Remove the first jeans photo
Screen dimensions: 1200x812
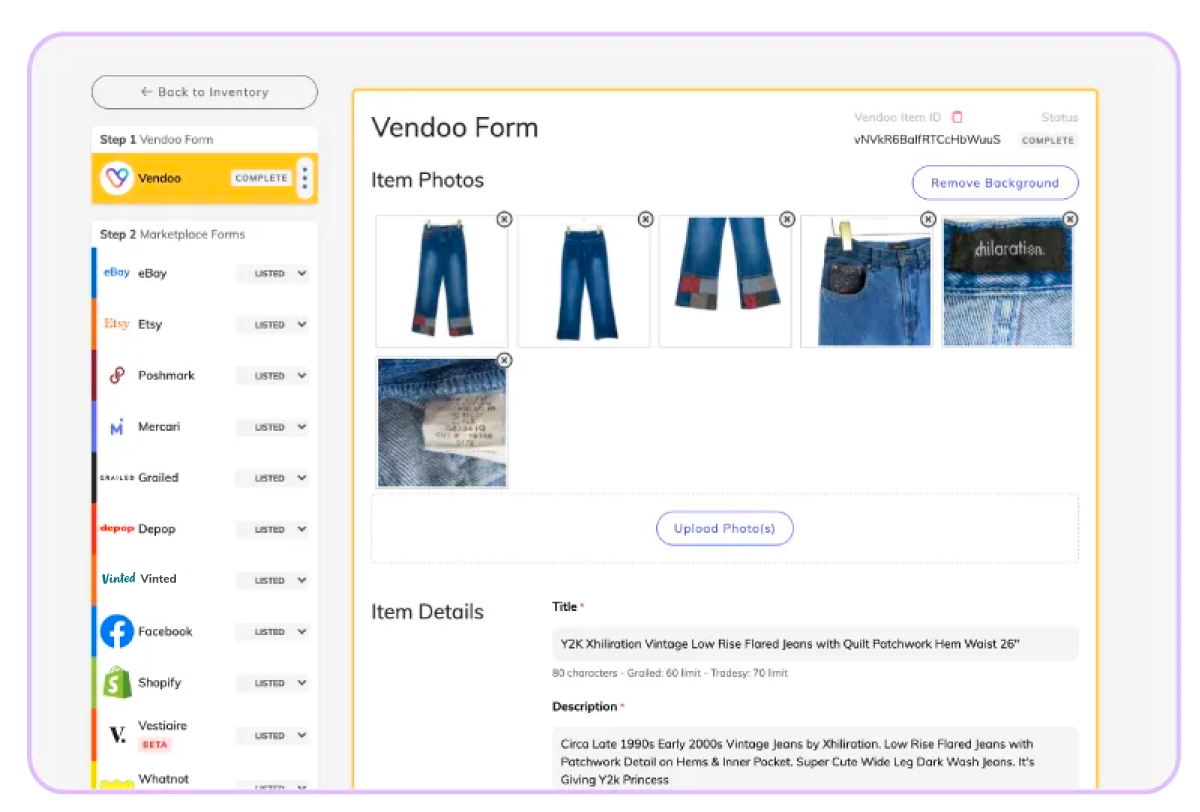[504, 219]
